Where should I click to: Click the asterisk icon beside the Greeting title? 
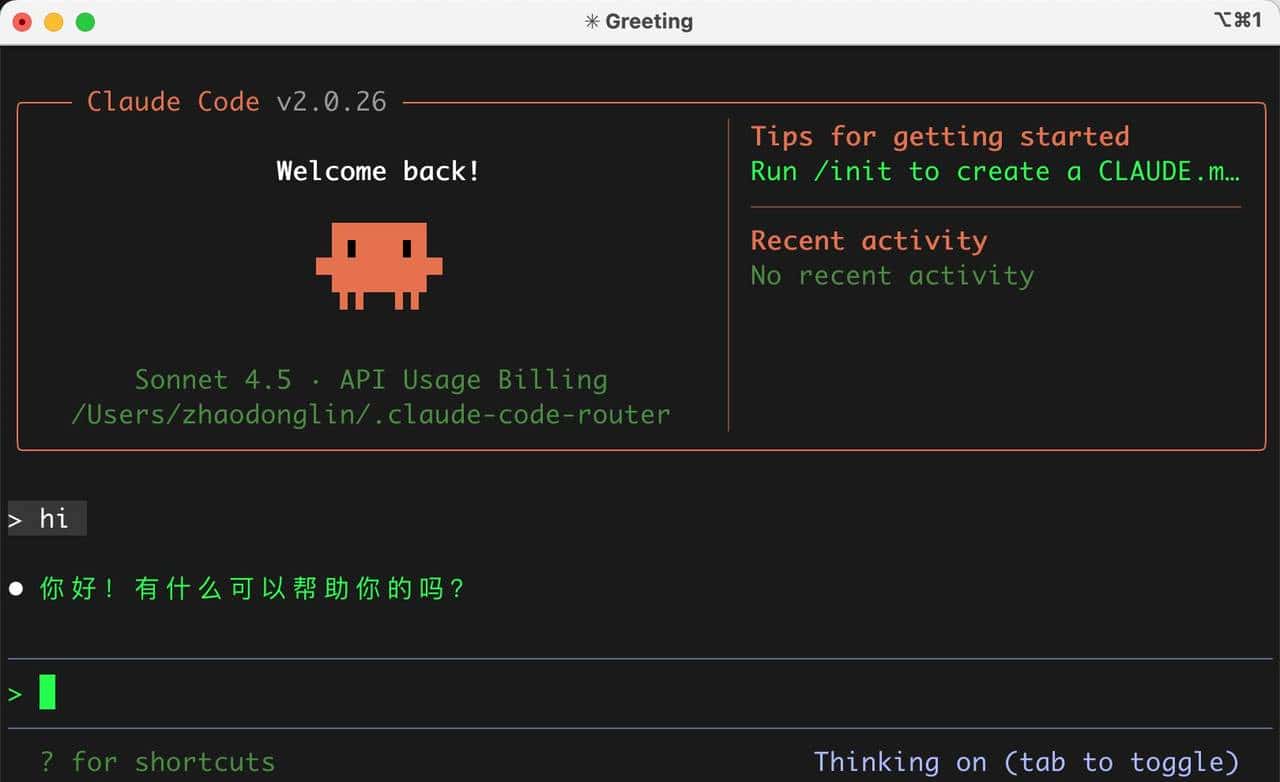[x=592, y=21]
